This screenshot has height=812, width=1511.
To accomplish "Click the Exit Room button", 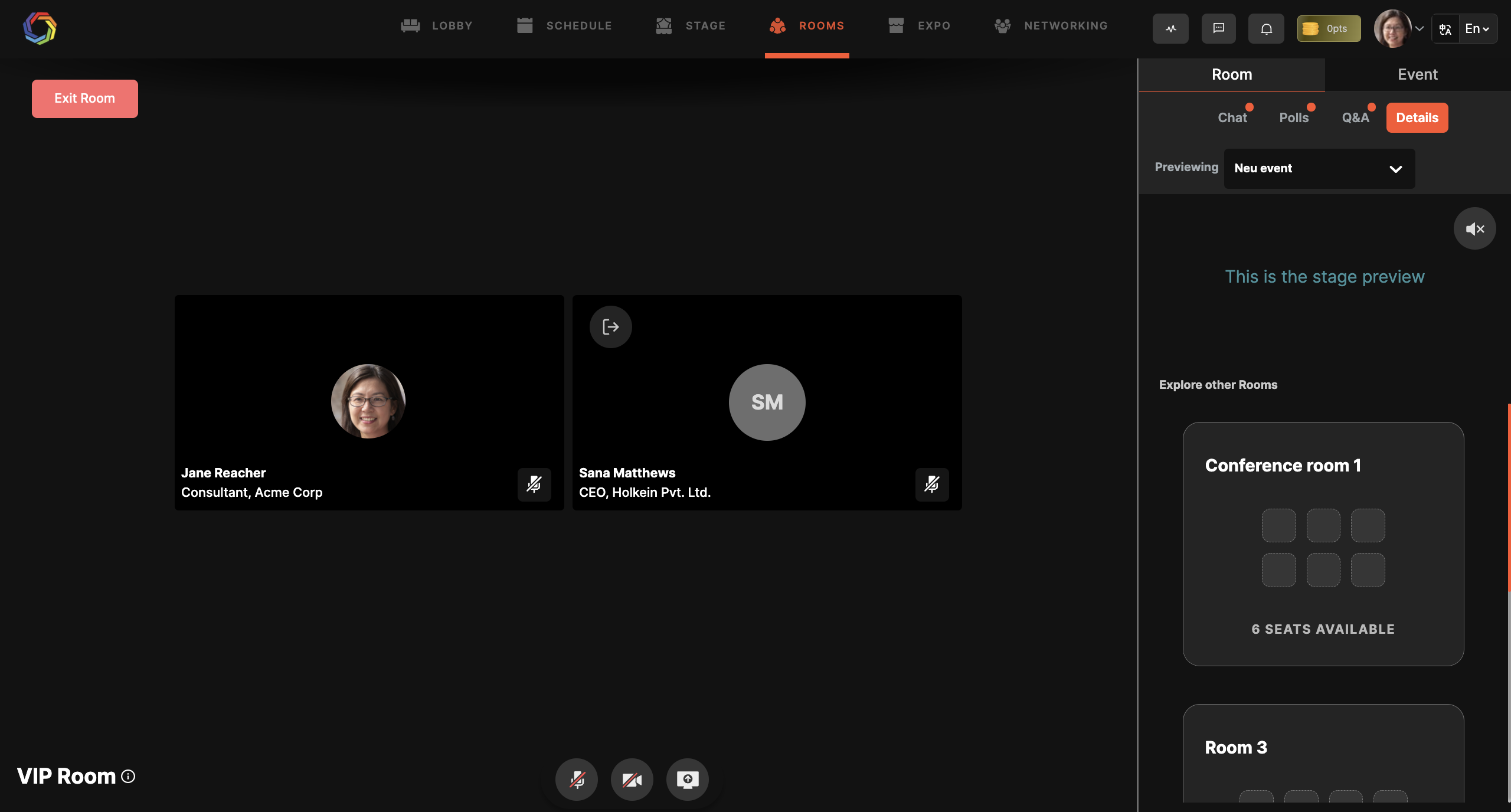I will 85,99.
